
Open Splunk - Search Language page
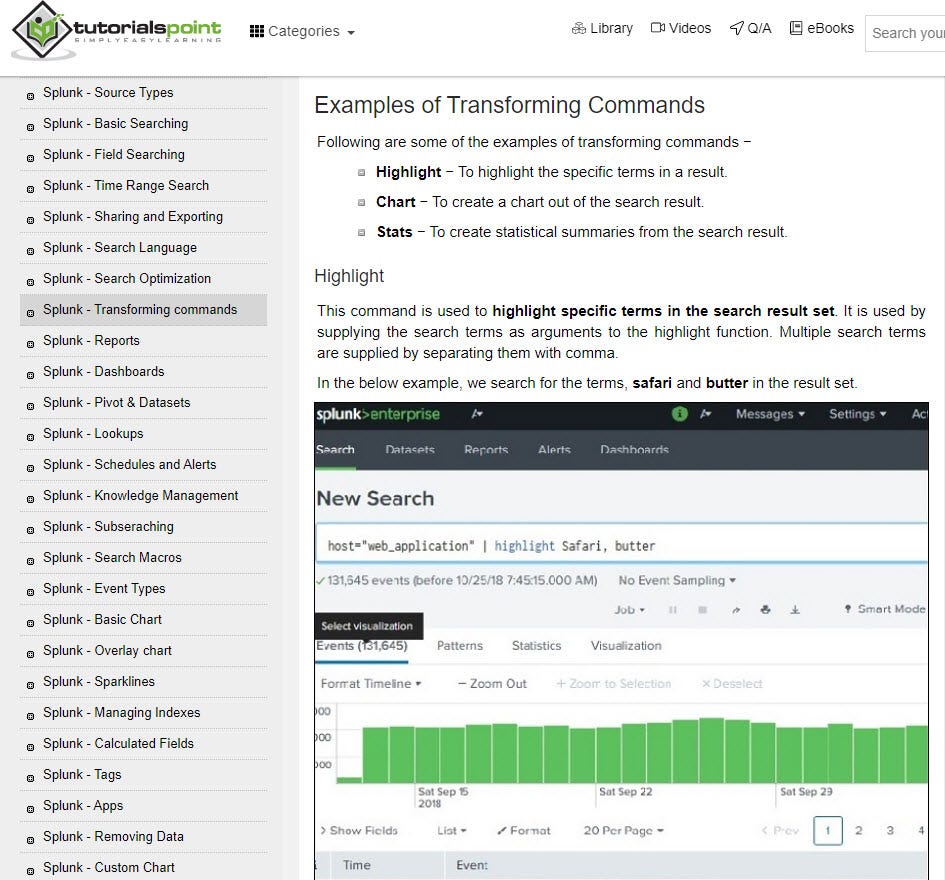[x=119, y=248]
